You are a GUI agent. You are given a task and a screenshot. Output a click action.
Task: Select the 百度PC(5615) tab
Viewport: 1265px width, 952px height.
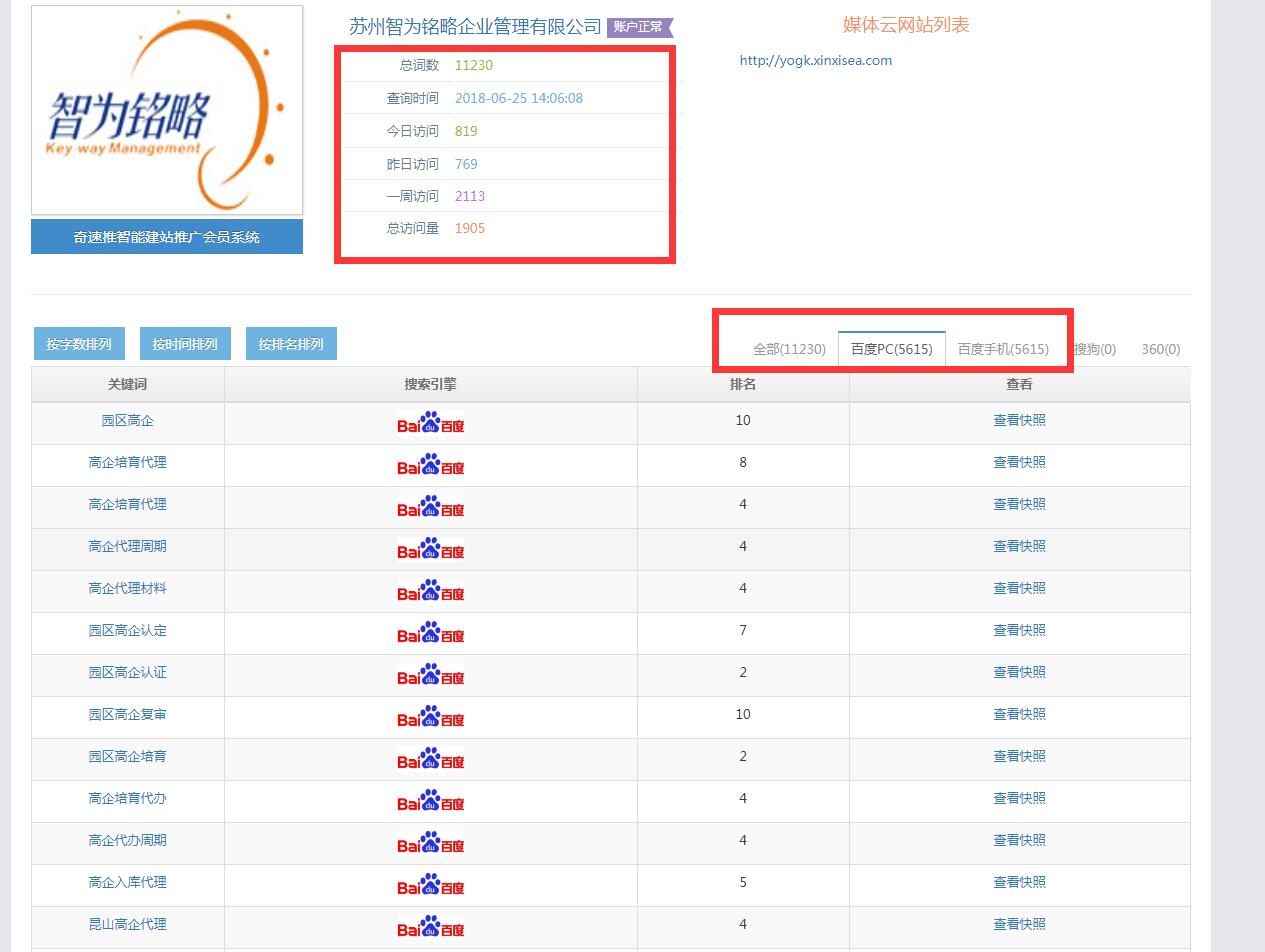tap(891, 349)
